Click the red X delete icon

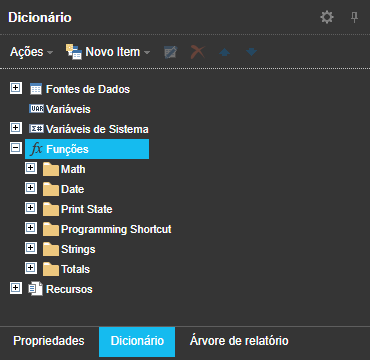pyautogui.click(x=198, y=52)
